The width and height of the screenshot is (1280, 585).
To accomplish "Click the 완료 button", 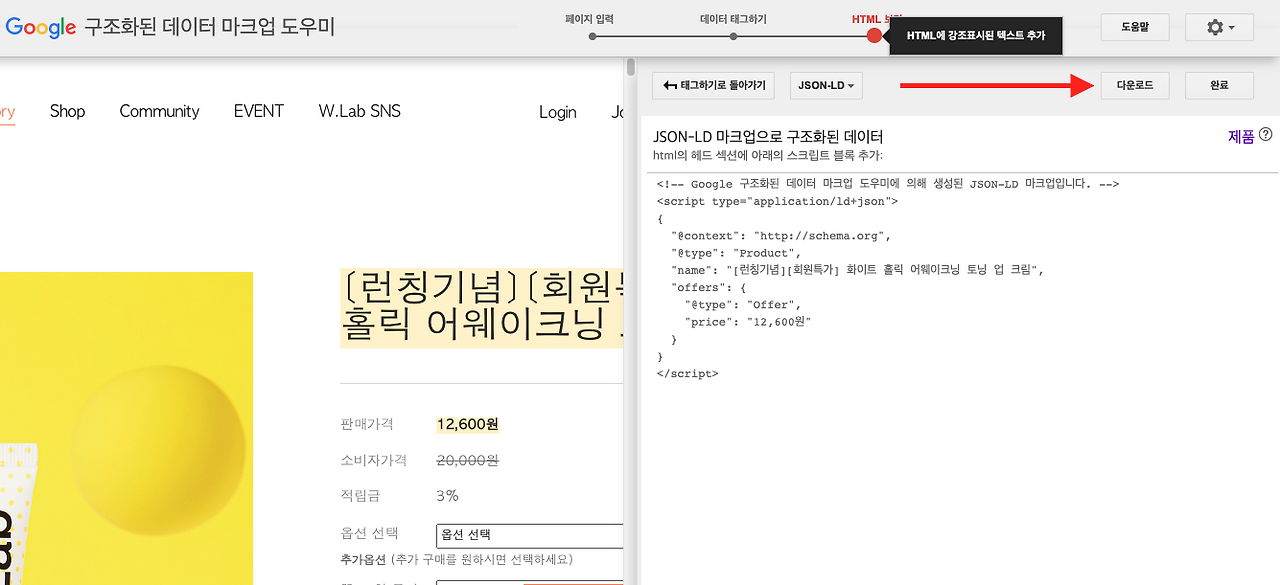I will (1219, 85).
